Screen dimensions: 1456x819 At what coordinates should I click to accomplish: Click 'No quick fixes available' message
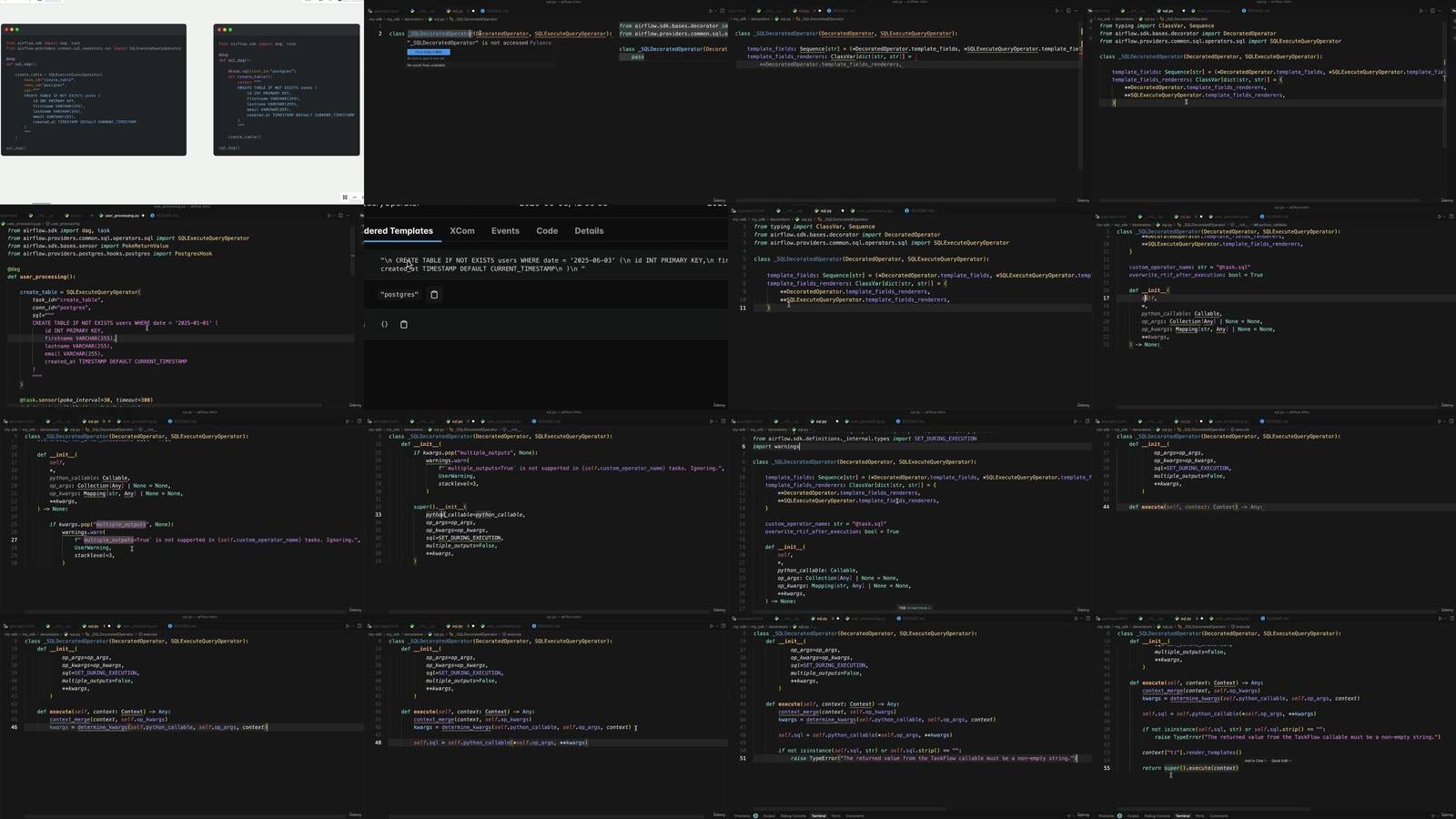click(x=426, y=66)
